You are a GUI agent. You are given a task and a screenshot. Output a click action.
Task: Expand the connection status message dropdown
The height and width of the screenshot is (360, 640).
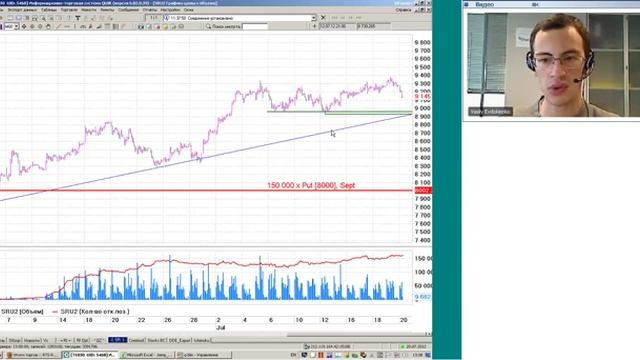click(313, 18)
